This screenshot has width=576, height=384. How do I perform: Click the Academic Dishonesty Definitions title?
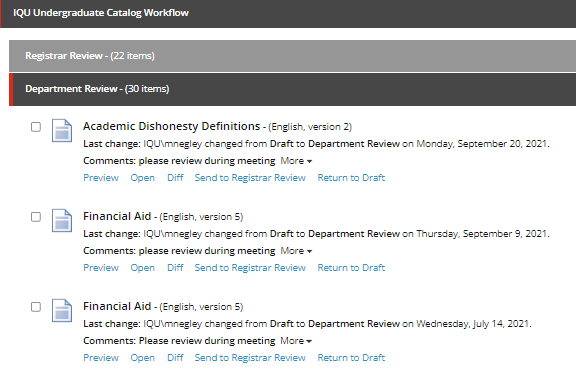[x=172, y=126]
